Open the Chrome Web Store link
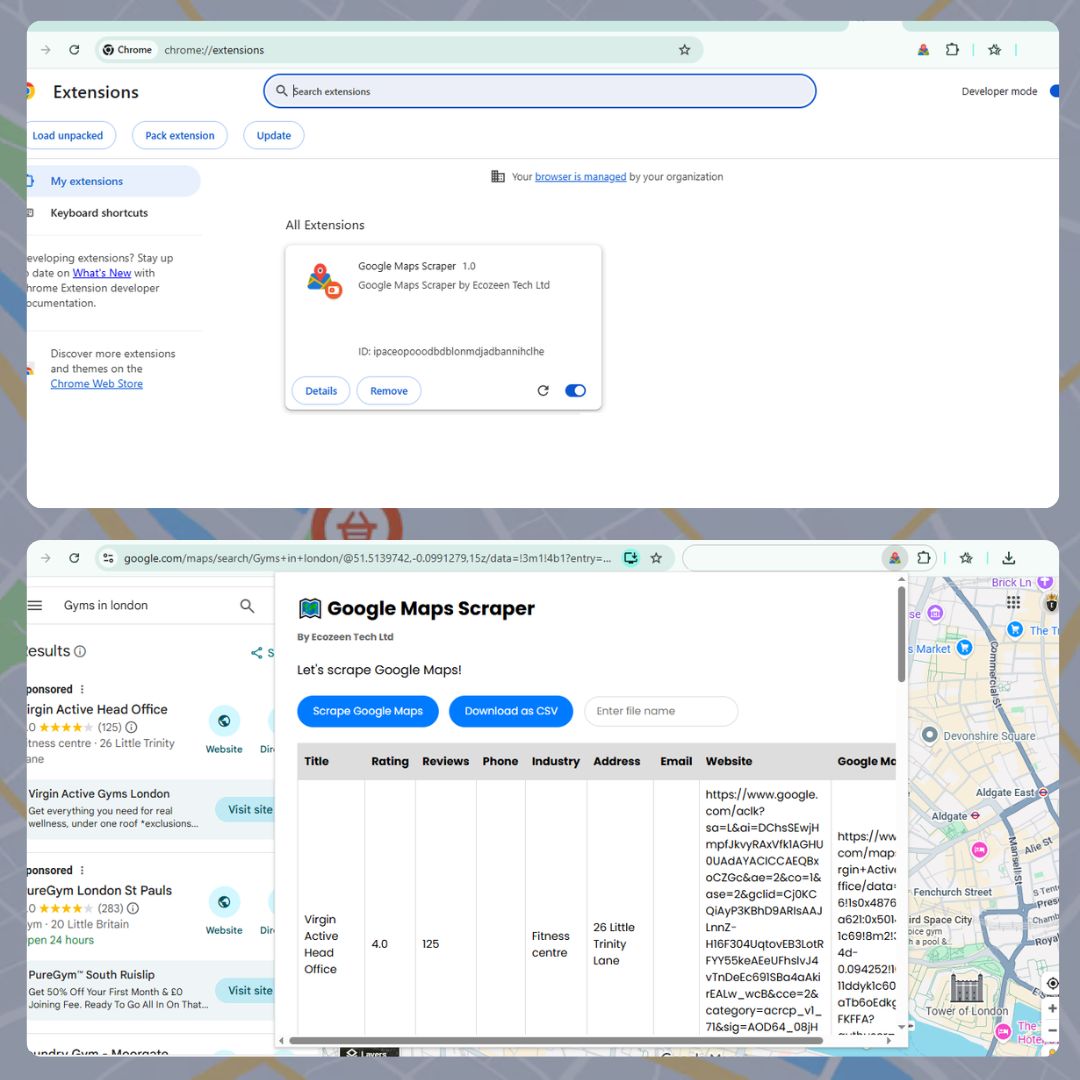1080x1080 pixels. pyautogui.click(x=96, y=384)
